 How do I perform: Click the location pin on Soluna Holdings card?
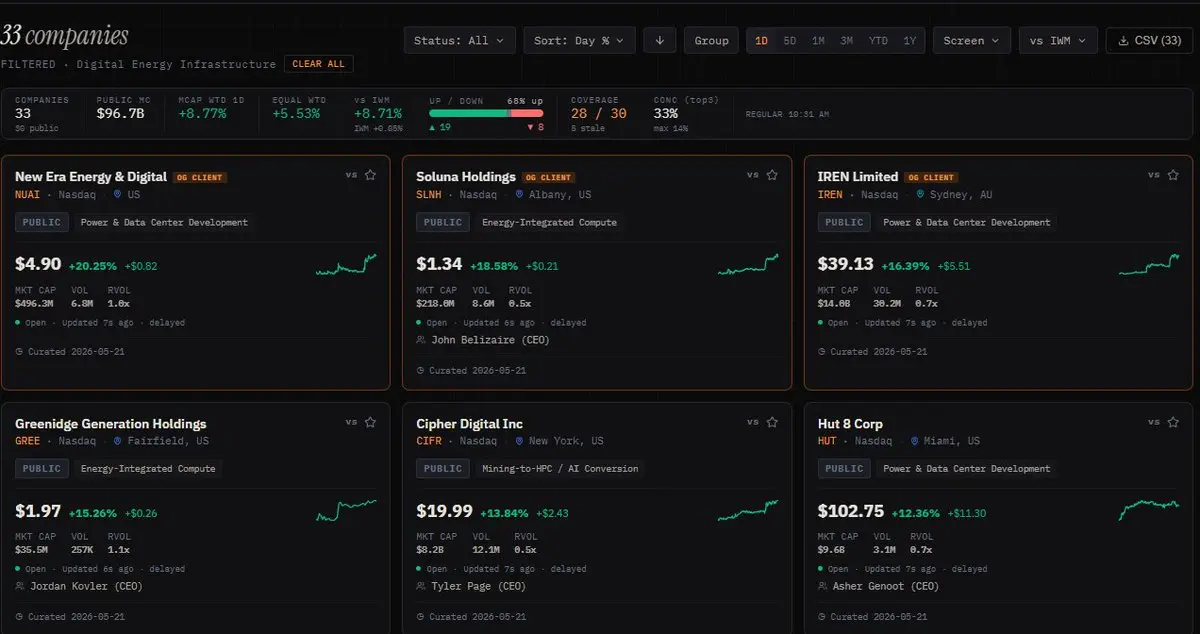tap(520, 195)
